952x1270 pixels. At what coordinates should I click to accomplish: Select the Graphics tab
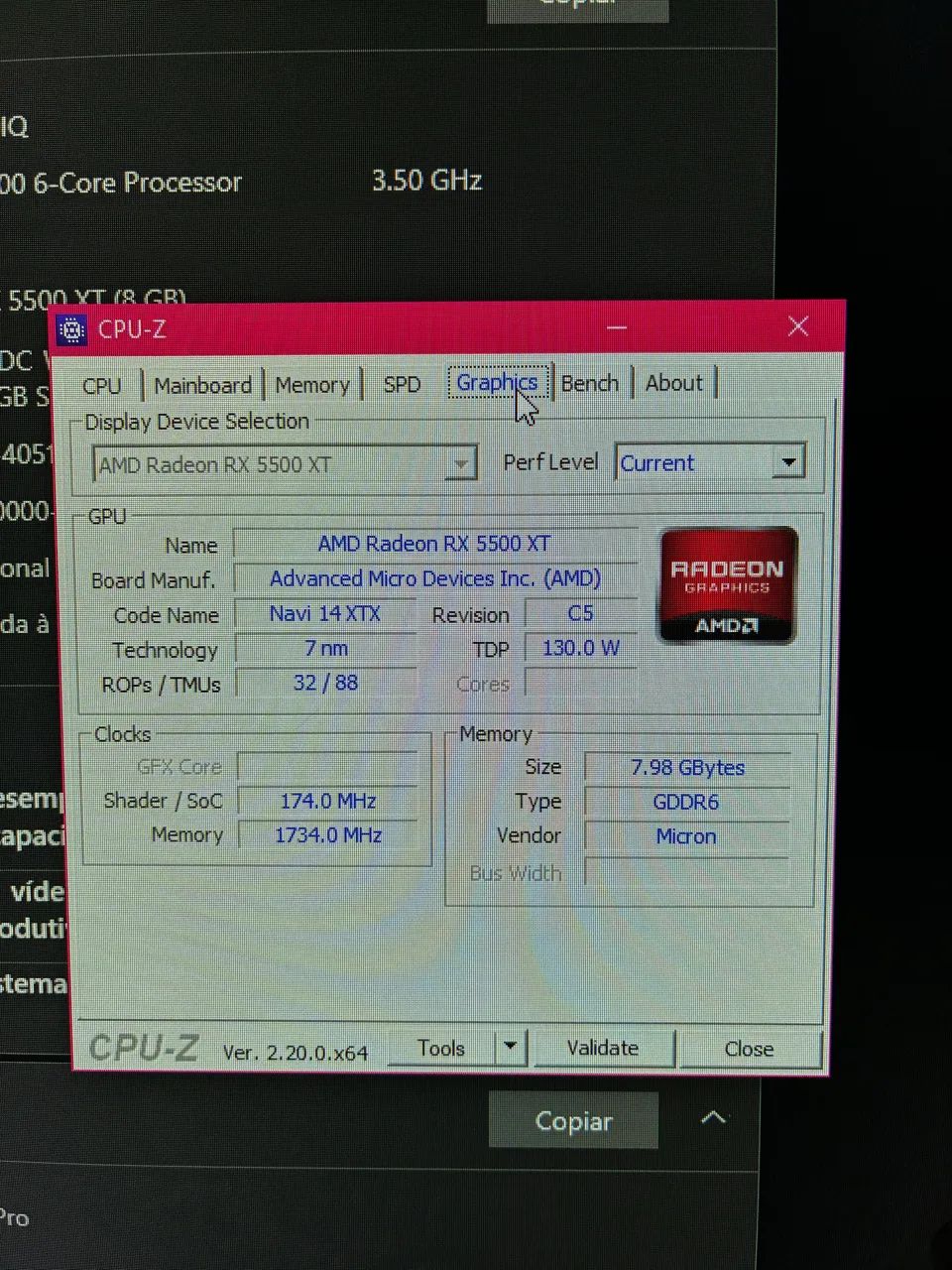tap(497, 383)
